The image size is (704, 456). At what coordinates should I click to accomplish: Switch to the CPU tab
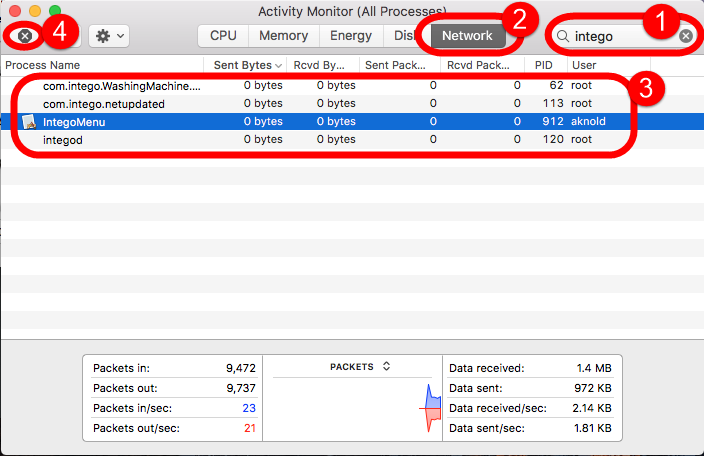pyautogui.click(x=223, y=35)
